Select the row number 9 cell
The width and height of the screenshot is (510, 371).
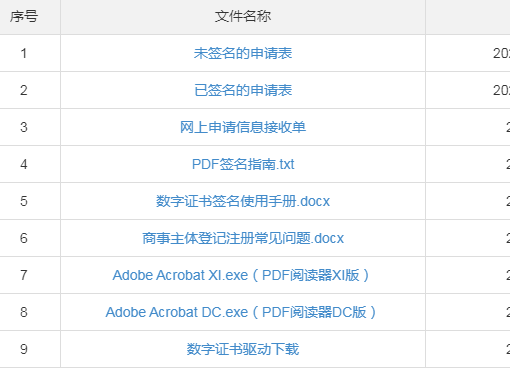click(x=24, y=349)
